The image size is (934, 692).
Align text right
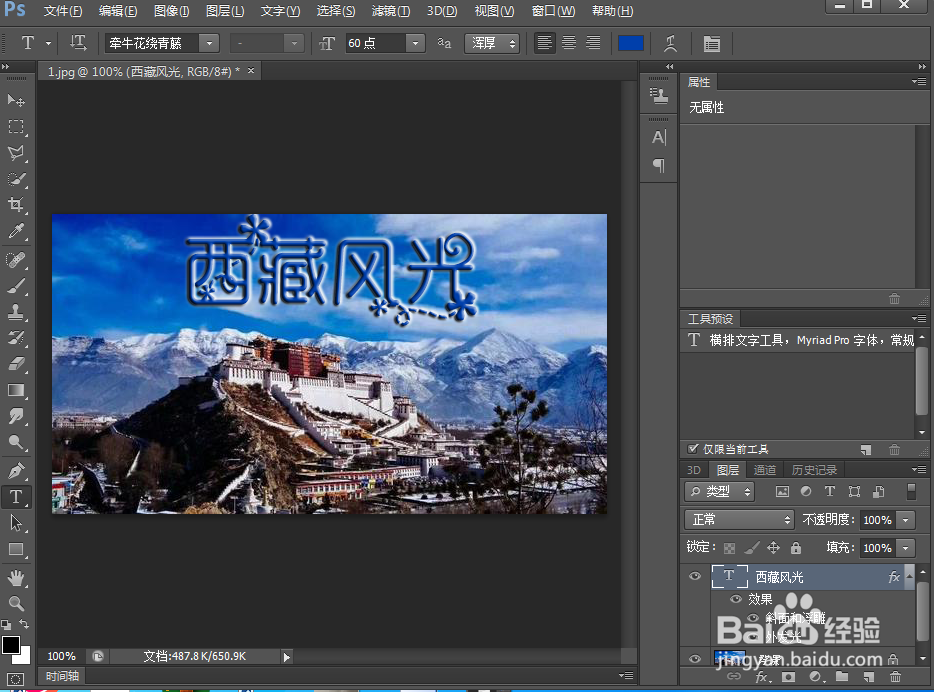[593, 43]
